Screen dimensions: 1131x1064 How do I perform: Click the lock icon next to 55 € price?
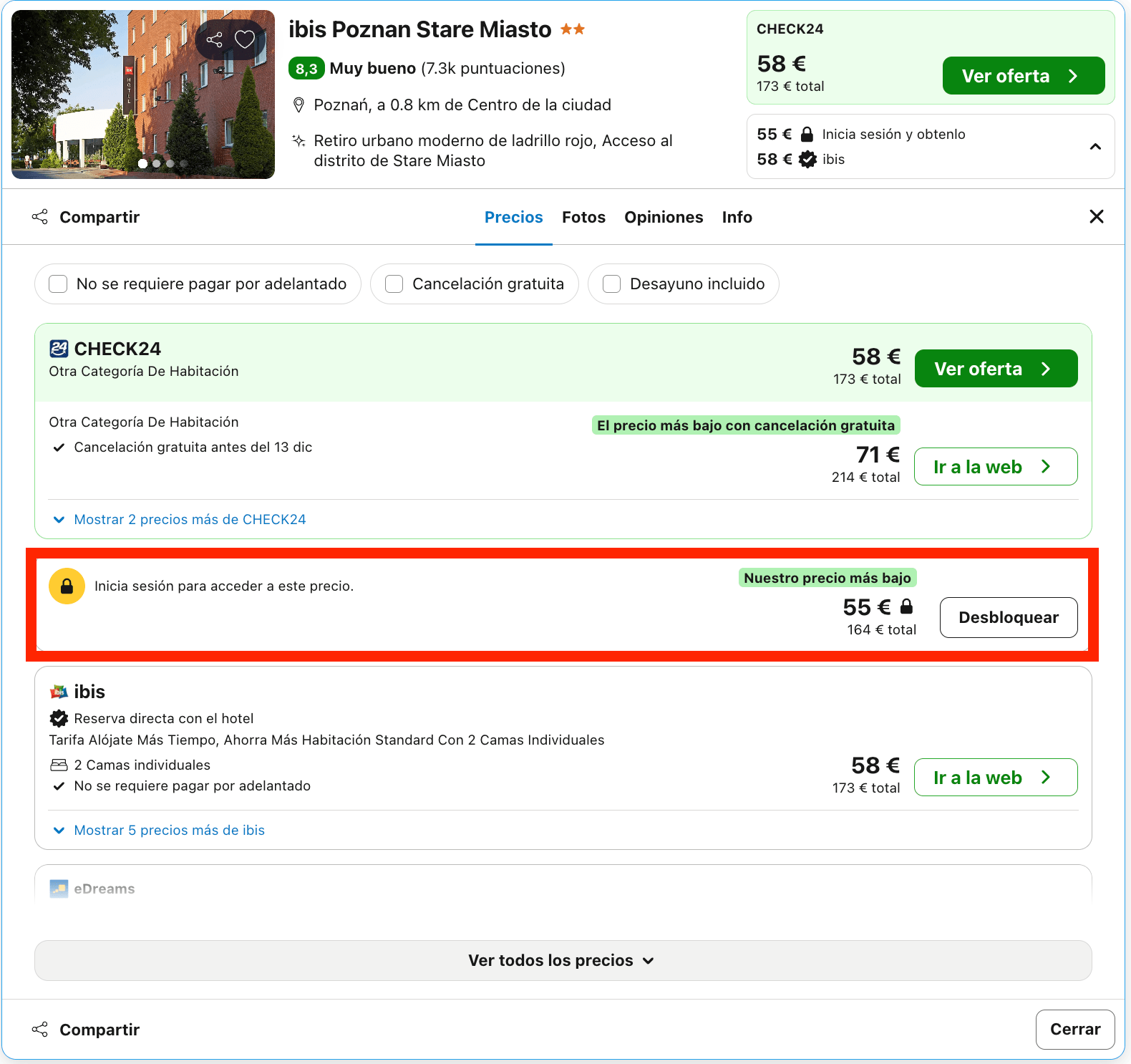click(906, 606)
